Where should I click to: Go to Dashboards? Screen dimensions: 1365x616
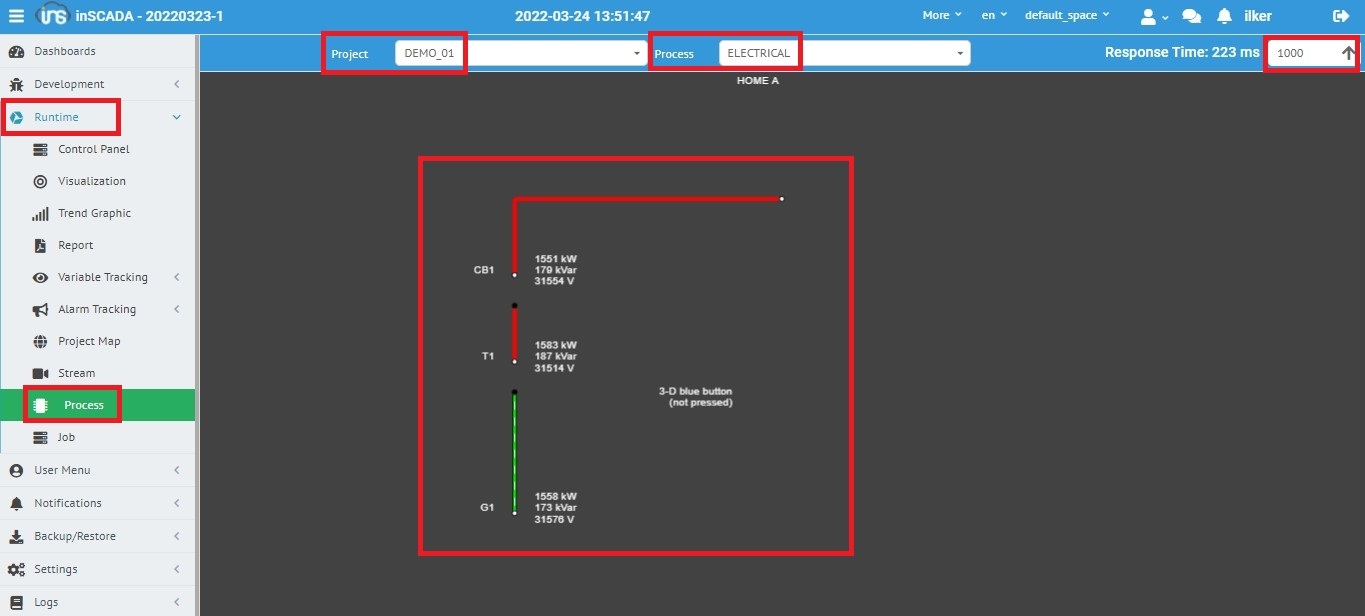(64, 51)
